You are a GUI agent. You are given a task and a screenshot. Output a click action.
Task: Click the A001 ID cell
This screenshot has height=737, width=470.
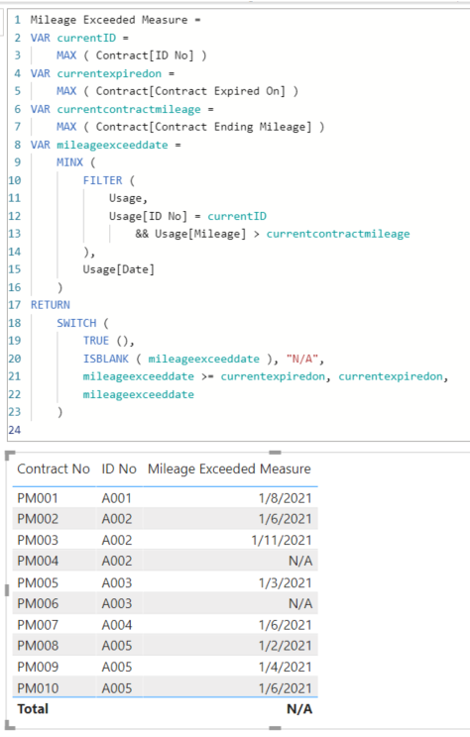click(x=117, y=498)
